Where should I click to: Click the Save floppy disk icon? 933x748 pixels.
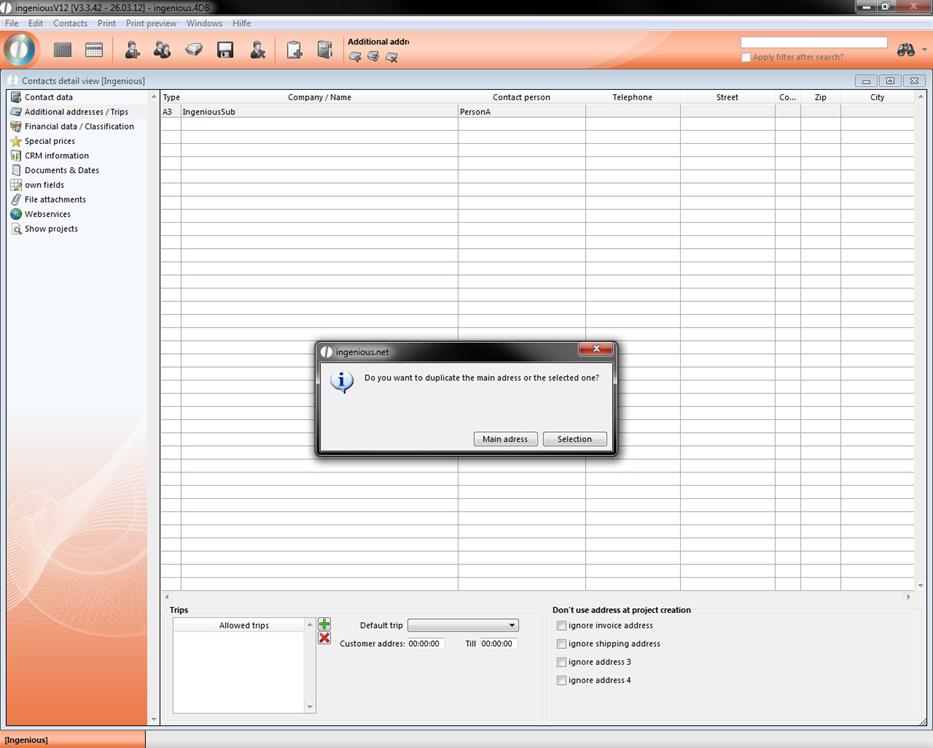(x=225, y=49)
